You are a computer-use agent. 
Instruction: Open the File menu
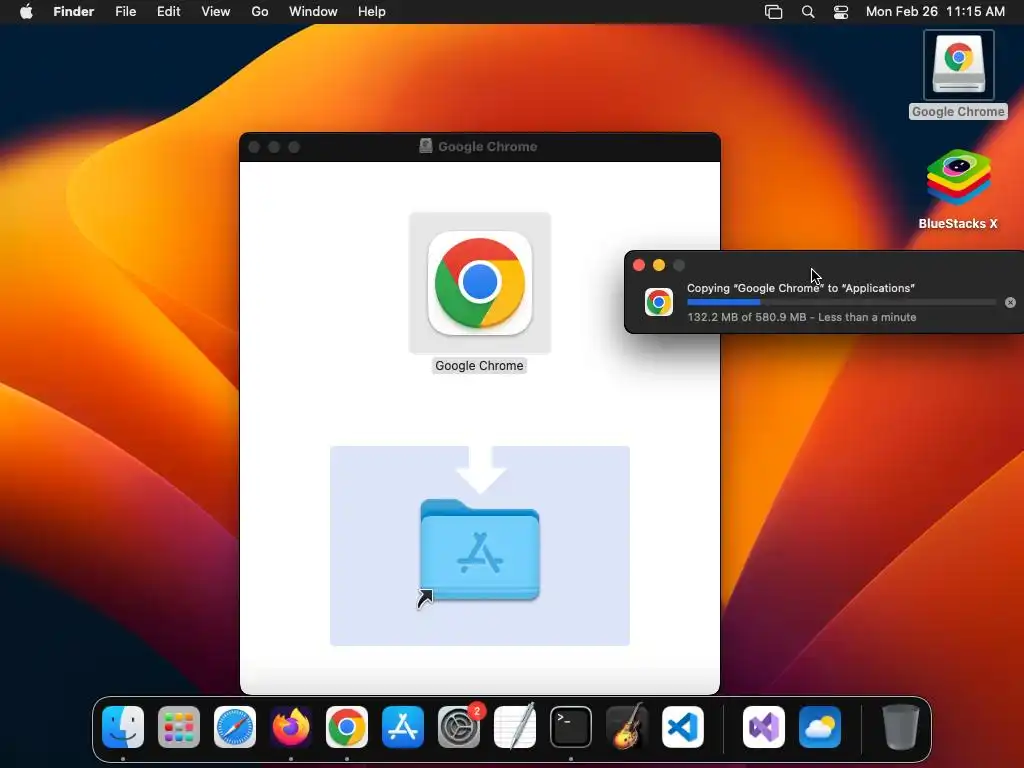(125, 12)
